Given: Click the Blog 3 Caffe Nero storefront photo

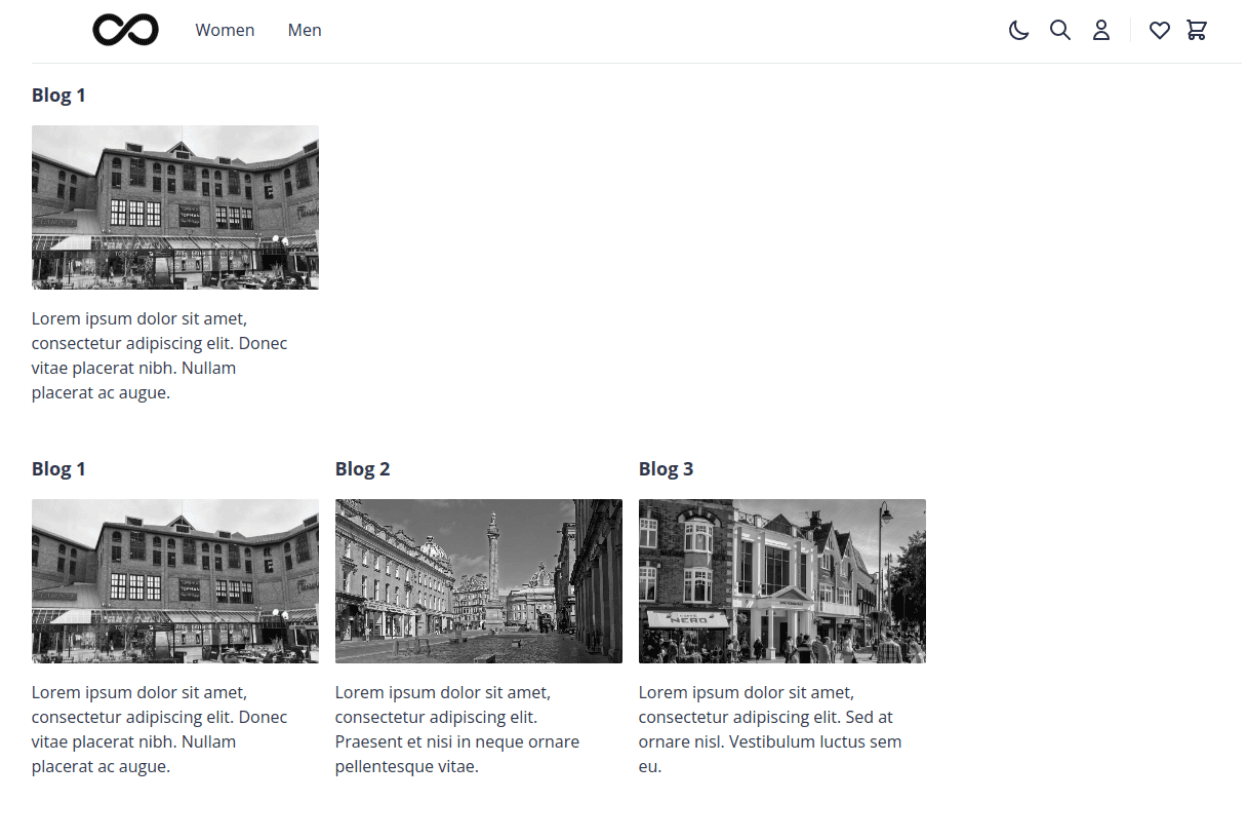Looking at the screenshot, I should (781, 581).
